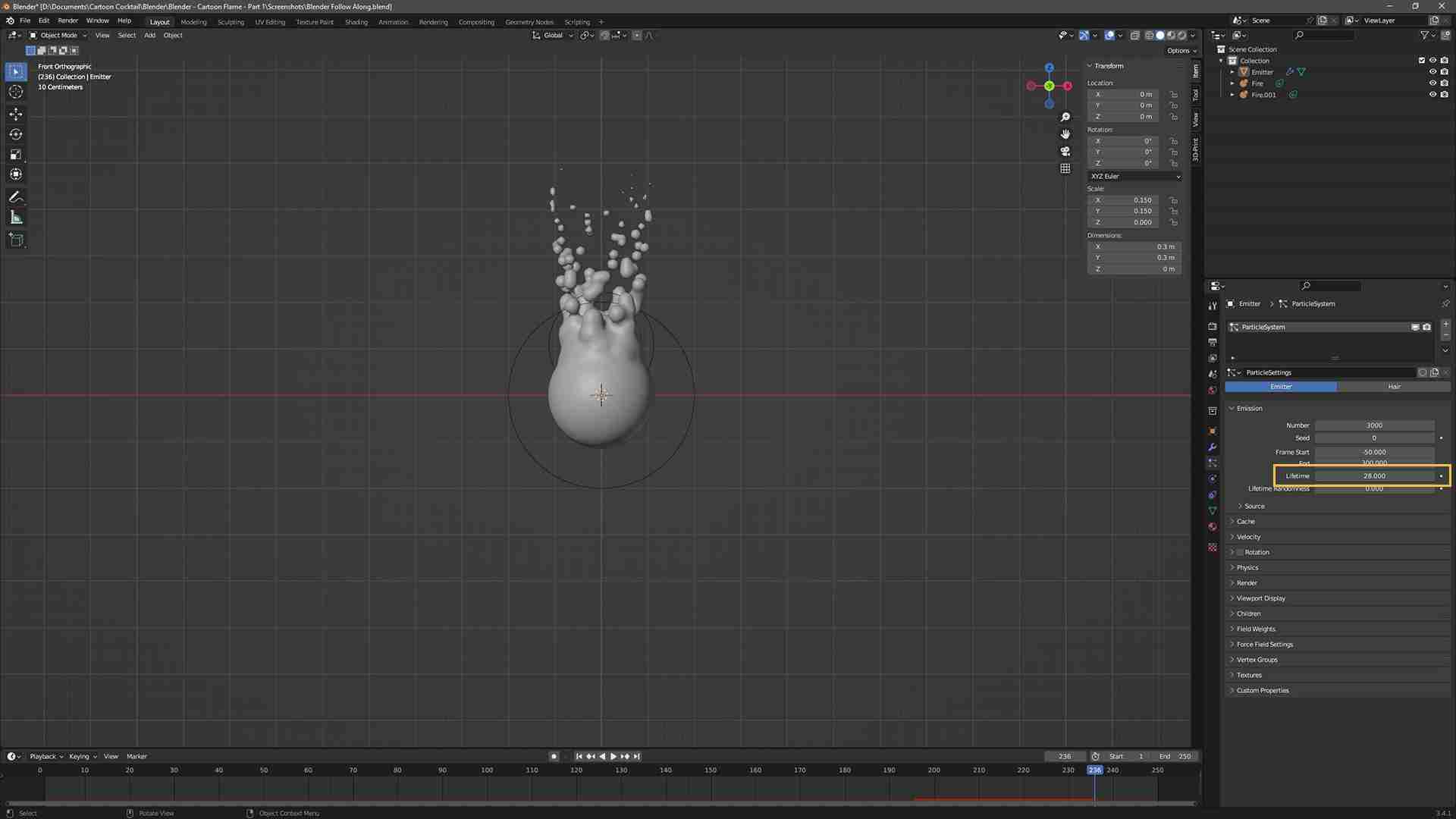
Task: Click the Lifetime value field
Action: (1374, 476)
